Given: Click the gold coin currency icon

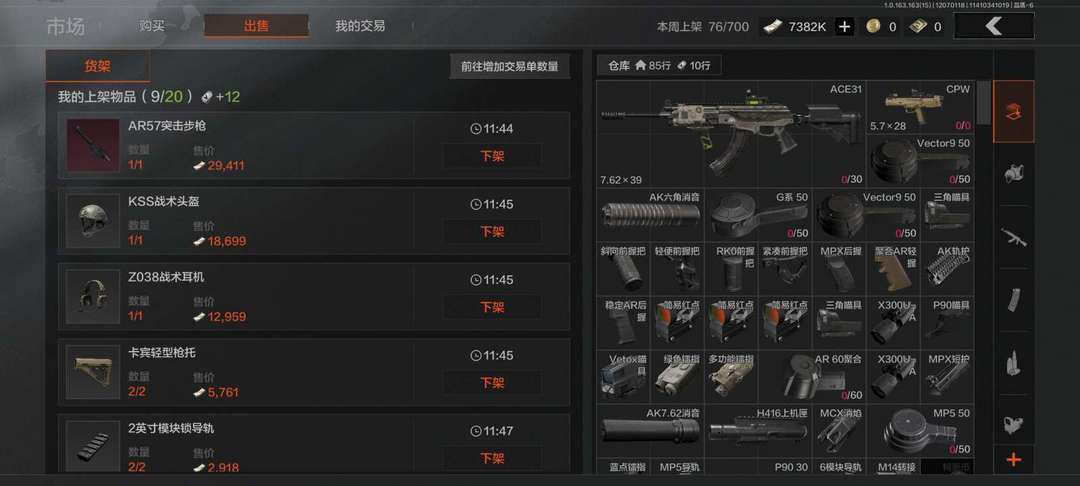Looking at the screenshot, I should pos(874,27).
